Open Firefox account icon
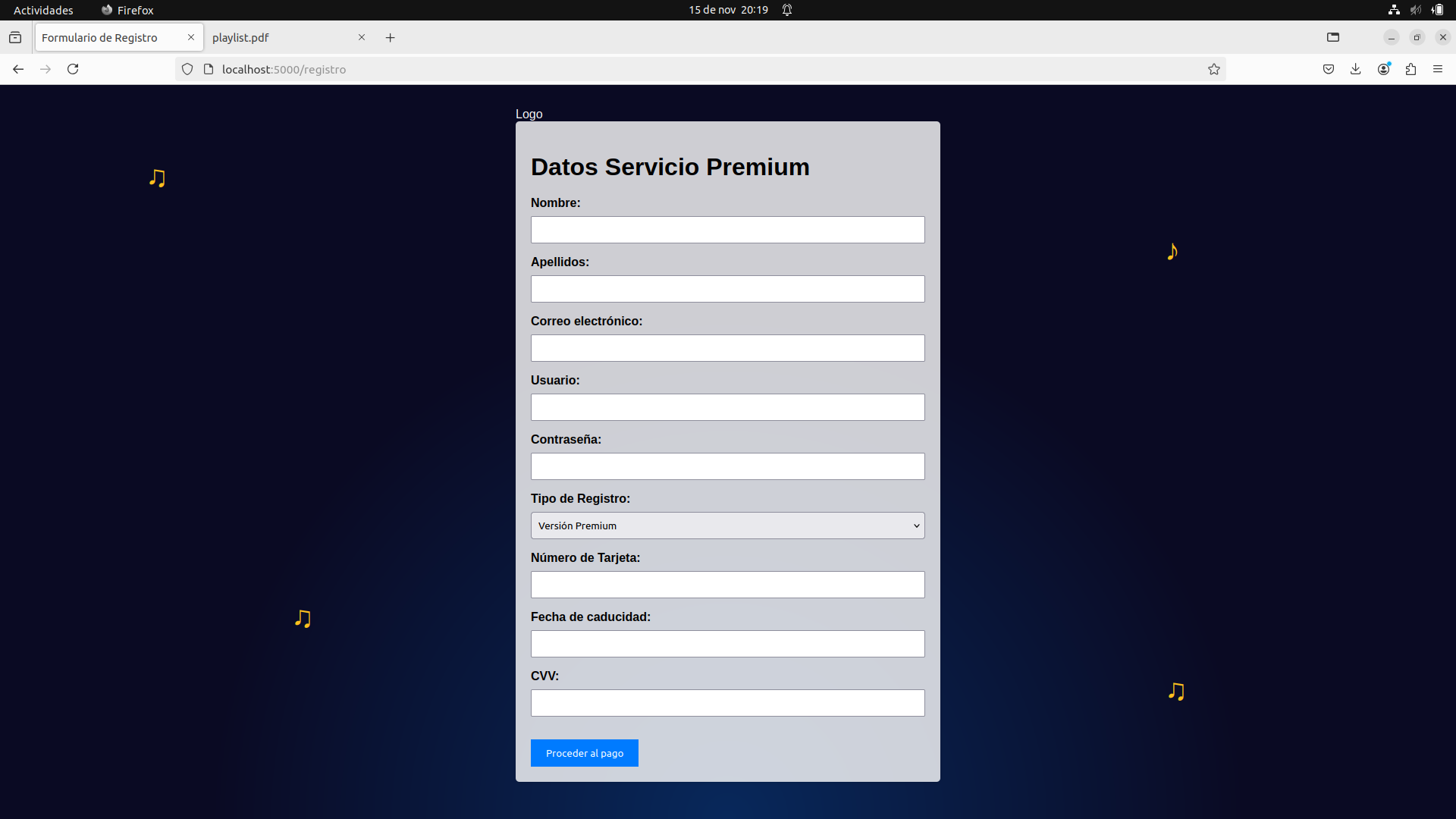The width and height of the screenshot is (1456, 819). point(1384,69)
